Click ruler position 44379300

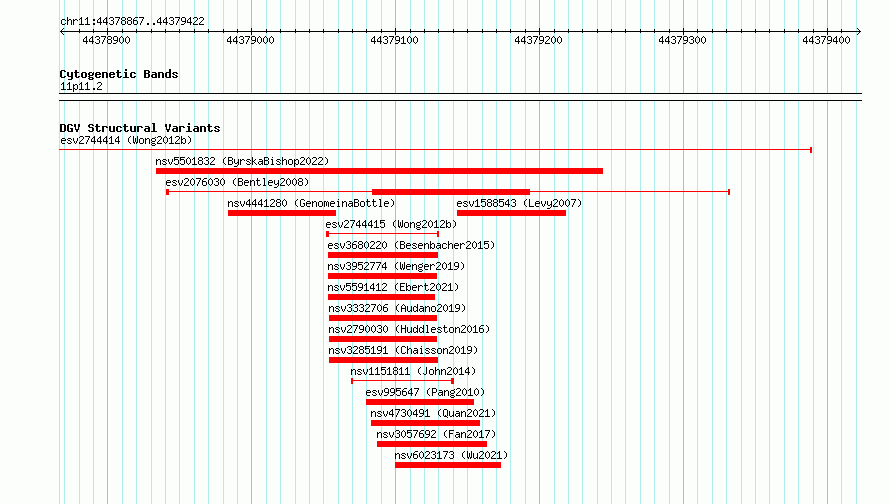coord(682,40)
